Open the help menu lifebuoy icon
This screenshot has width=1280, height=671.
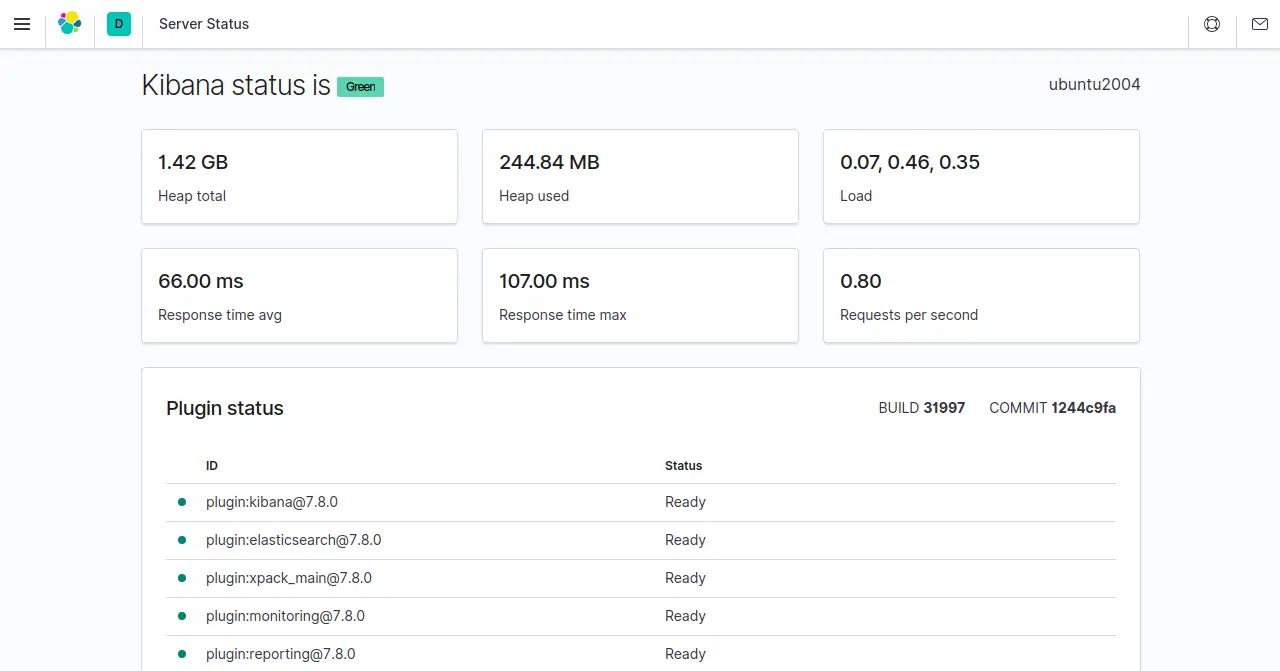pyautogui.click(x=1212, y=24)
